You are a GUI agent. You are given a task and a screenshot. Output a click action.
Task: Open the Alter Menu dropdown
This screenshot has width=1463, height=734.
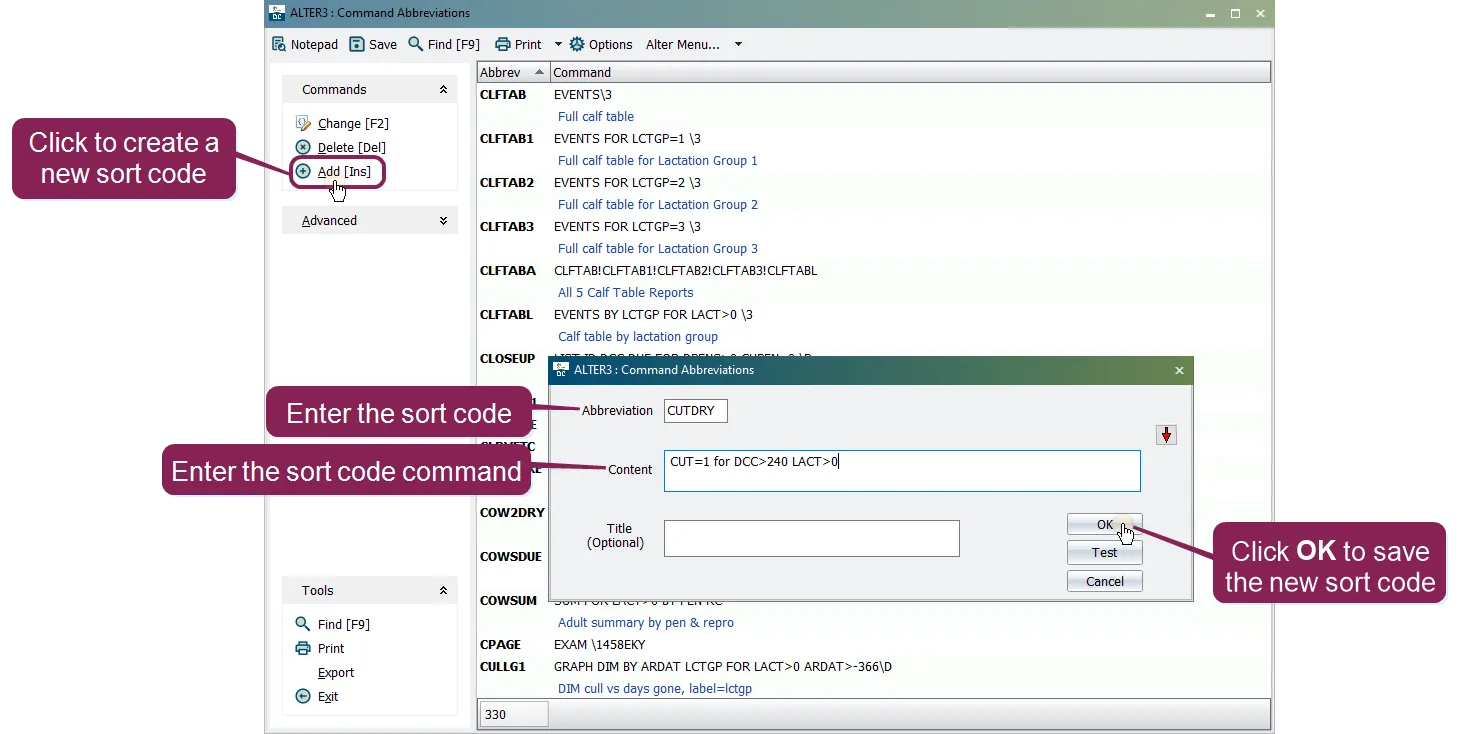pos(694,44)
